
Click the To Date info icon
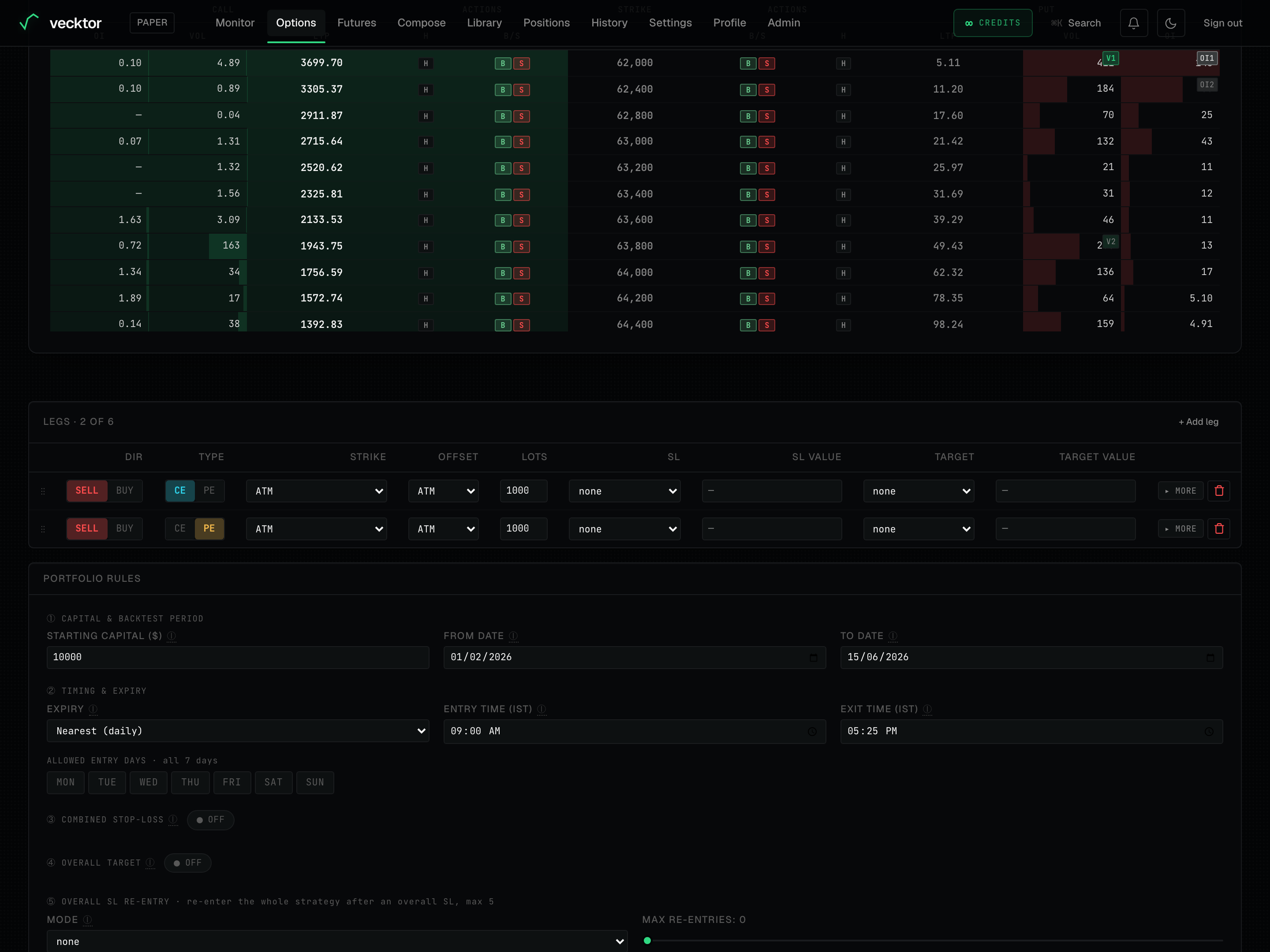[893, 636]
